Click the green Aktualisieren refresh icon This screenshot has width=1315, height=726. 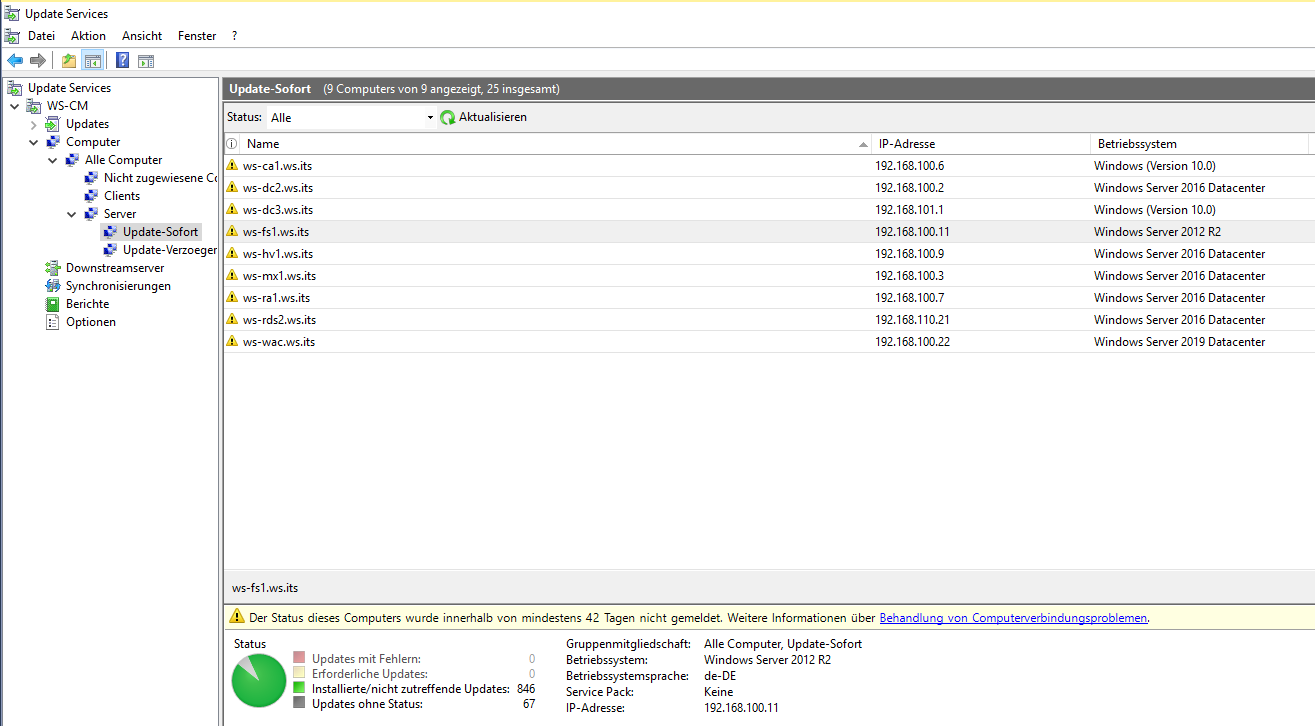click(448, 117)
